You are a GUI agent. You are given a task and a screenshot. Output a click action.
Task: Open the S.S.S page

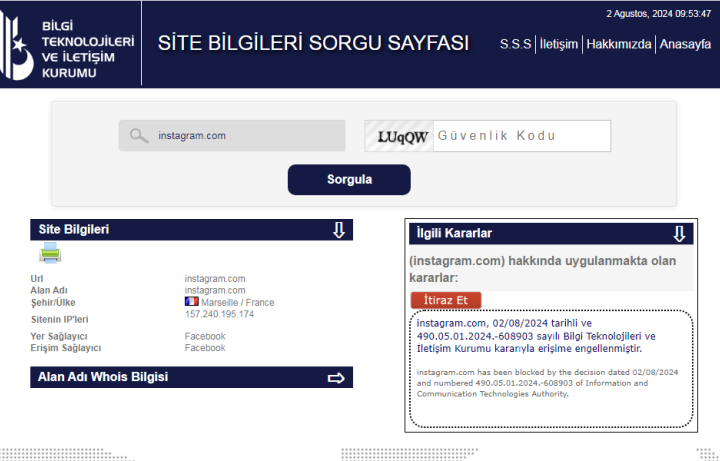(x=516, y=44)
